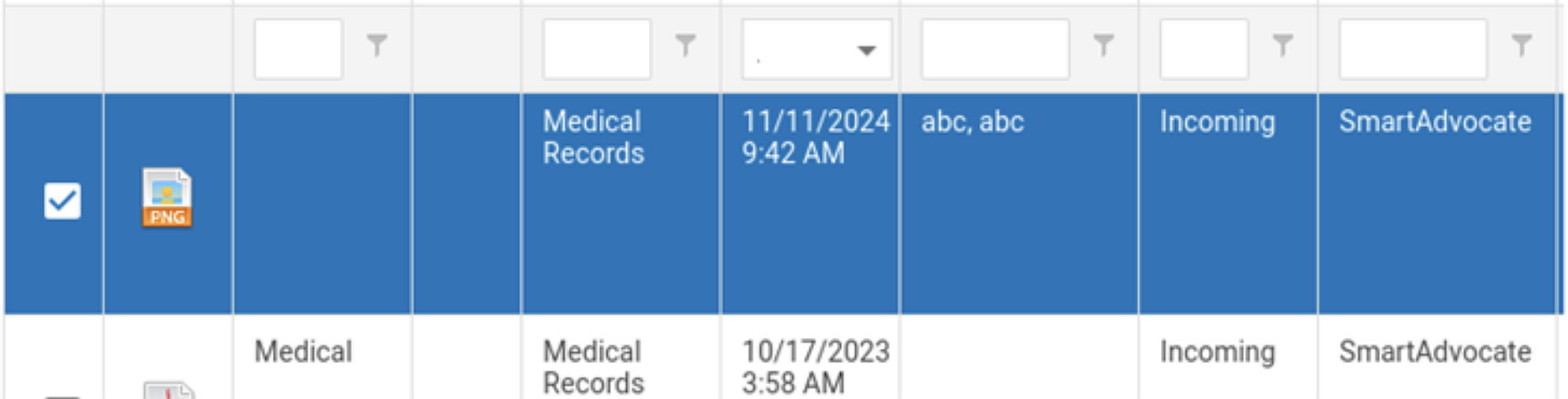Viewport: 1568px width, 399px height.
Task: Click filter icon above the 'Medical' category column
Action: point(377,45)
